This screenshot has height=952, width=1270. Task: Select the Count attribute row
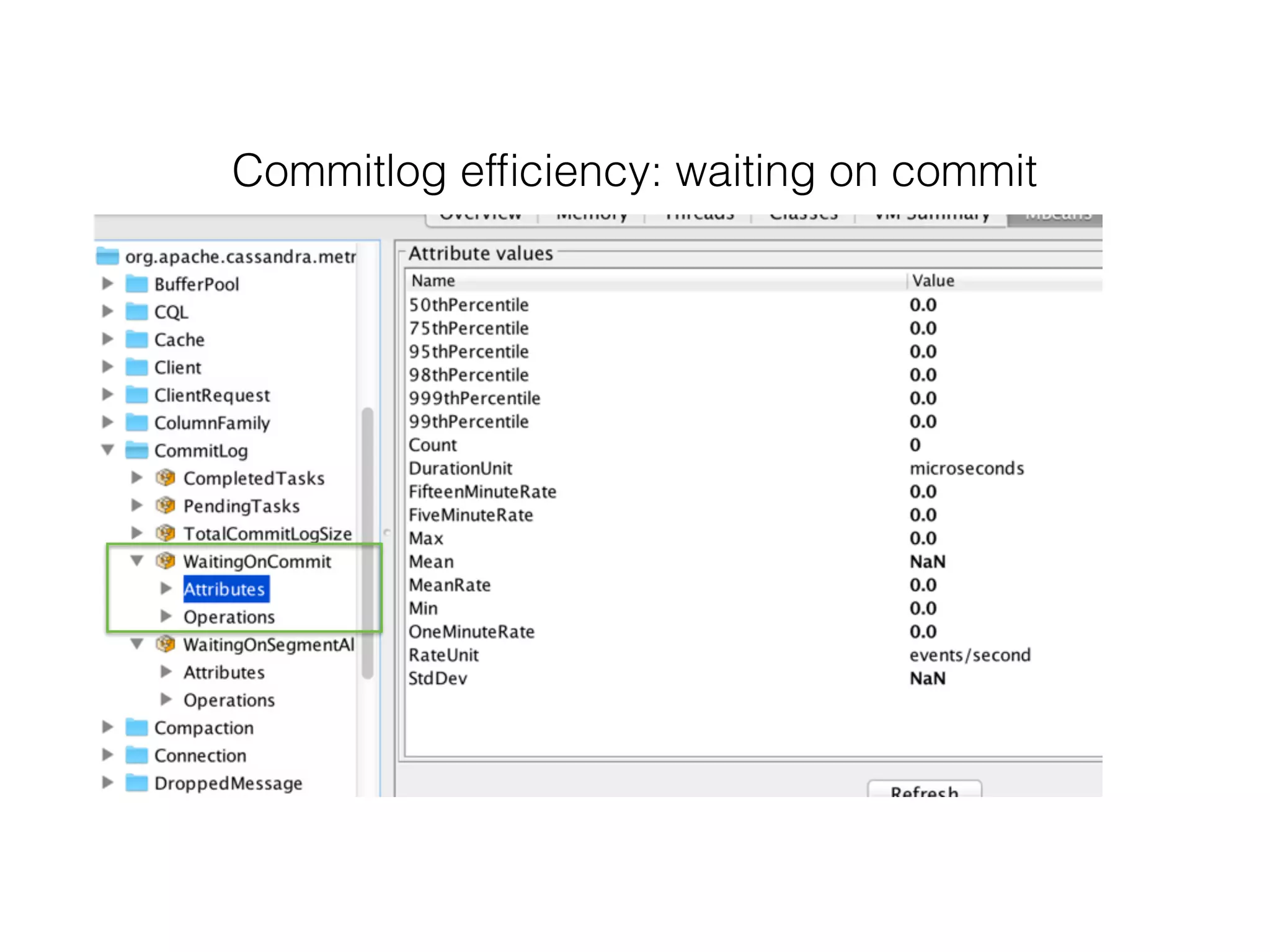point(754,445)
